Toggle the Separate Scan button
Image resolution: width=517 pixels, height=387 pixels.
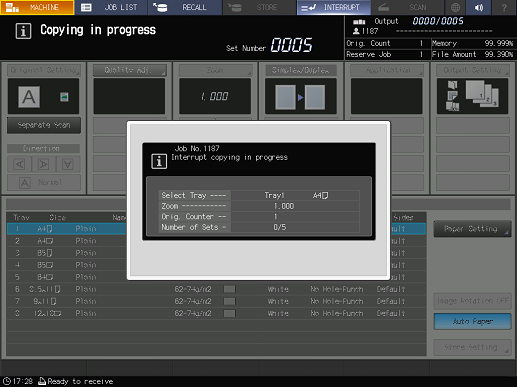pyautogui.click(x=44, y=125)
